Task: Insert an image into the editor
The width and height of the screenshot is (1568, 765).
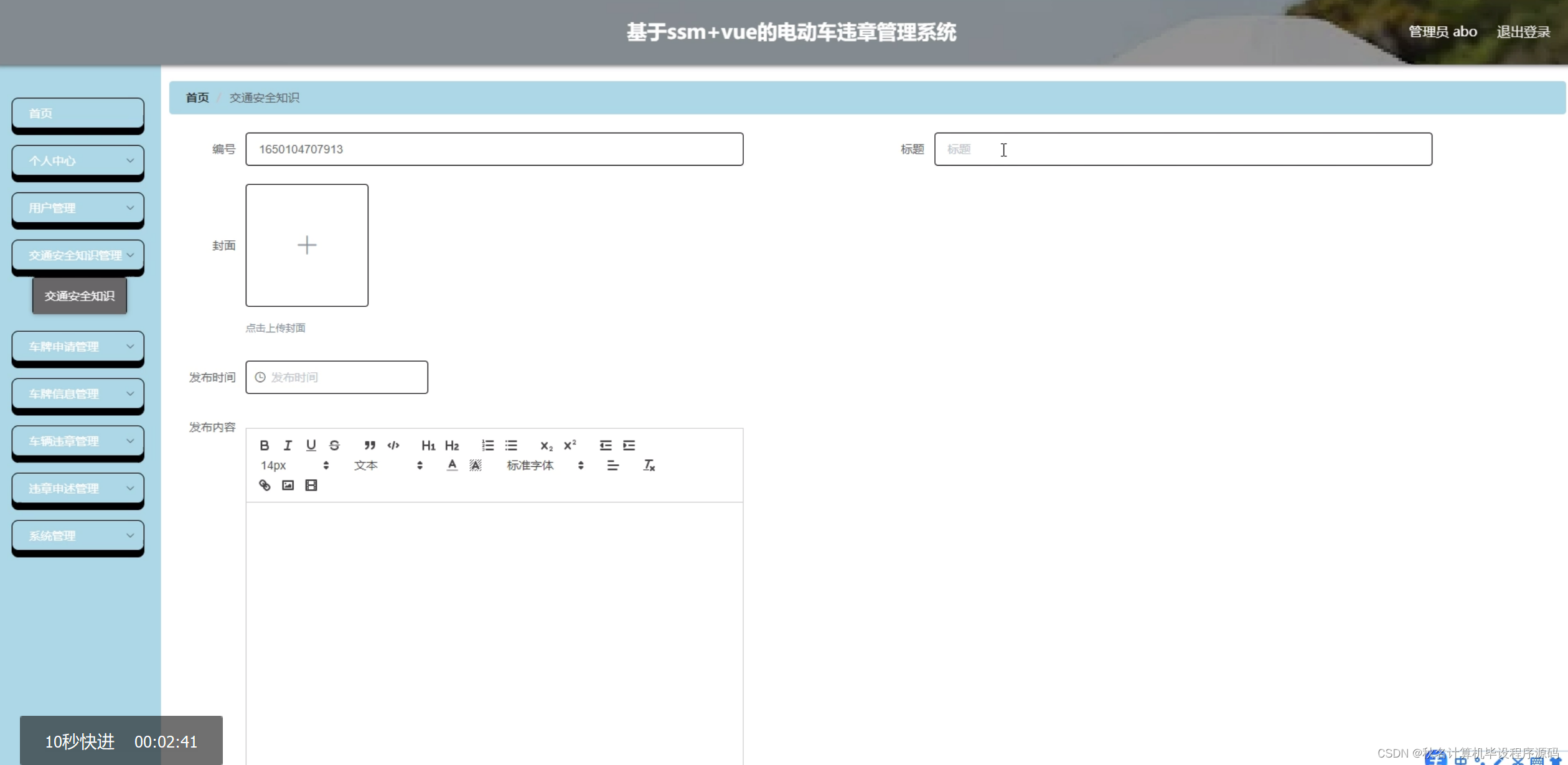Action: (x=287, y=485)
